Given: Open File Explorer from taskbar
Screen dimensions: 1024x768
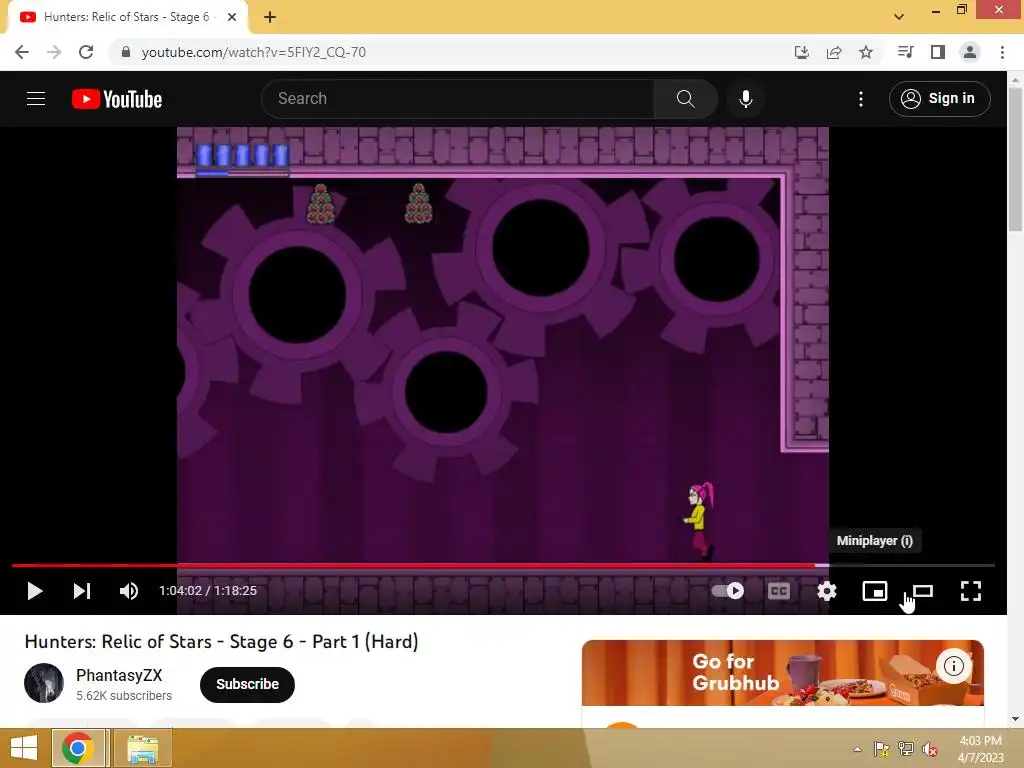Looking at the screenshot, I should [x=143, y=748].
